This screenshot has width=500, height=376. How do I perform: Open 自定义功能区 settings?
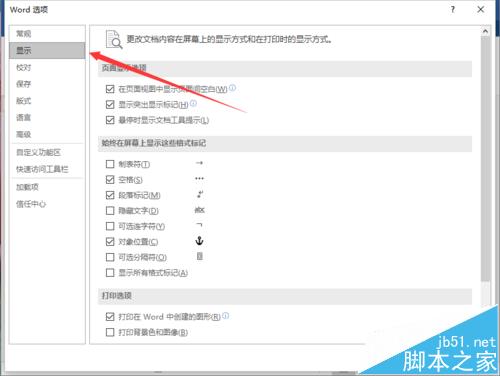pyautogui.click(x=47, y=153)
